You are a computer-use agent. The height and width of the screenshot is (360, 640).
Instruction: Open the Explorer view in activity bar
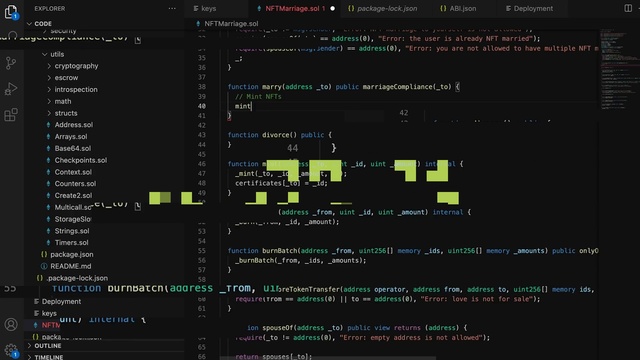[11, 12]
